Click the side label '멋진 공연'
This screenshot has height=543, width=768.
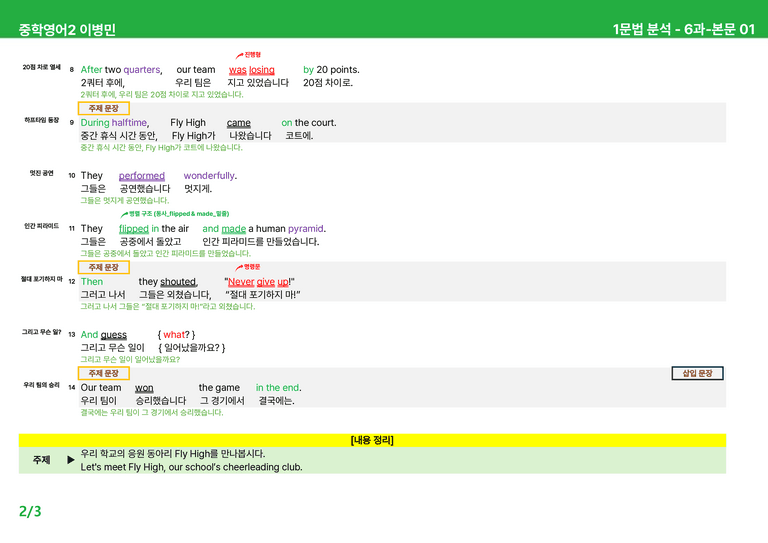[x=42, y=173]
